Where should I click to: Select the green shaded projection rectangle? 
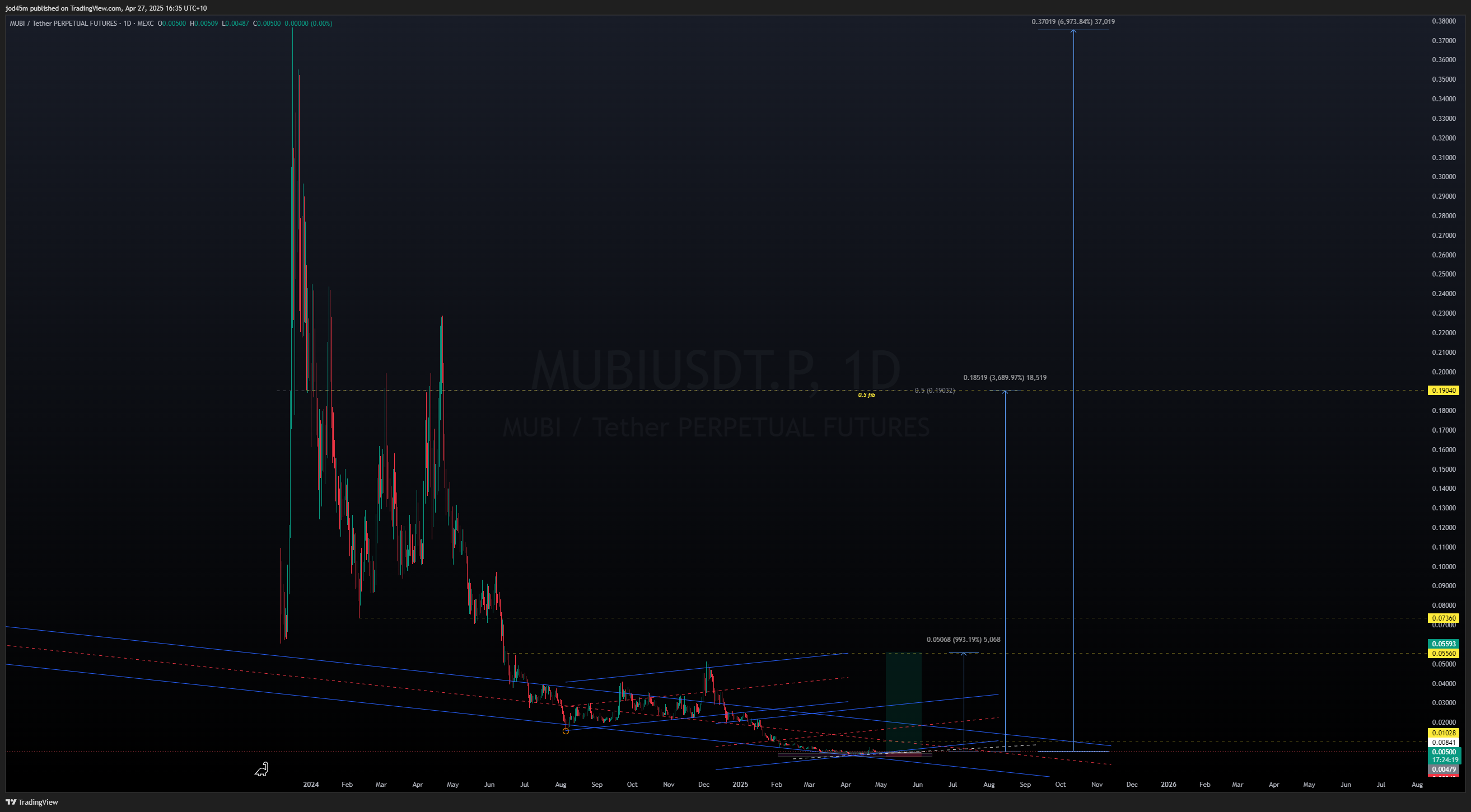coord(903,702)
